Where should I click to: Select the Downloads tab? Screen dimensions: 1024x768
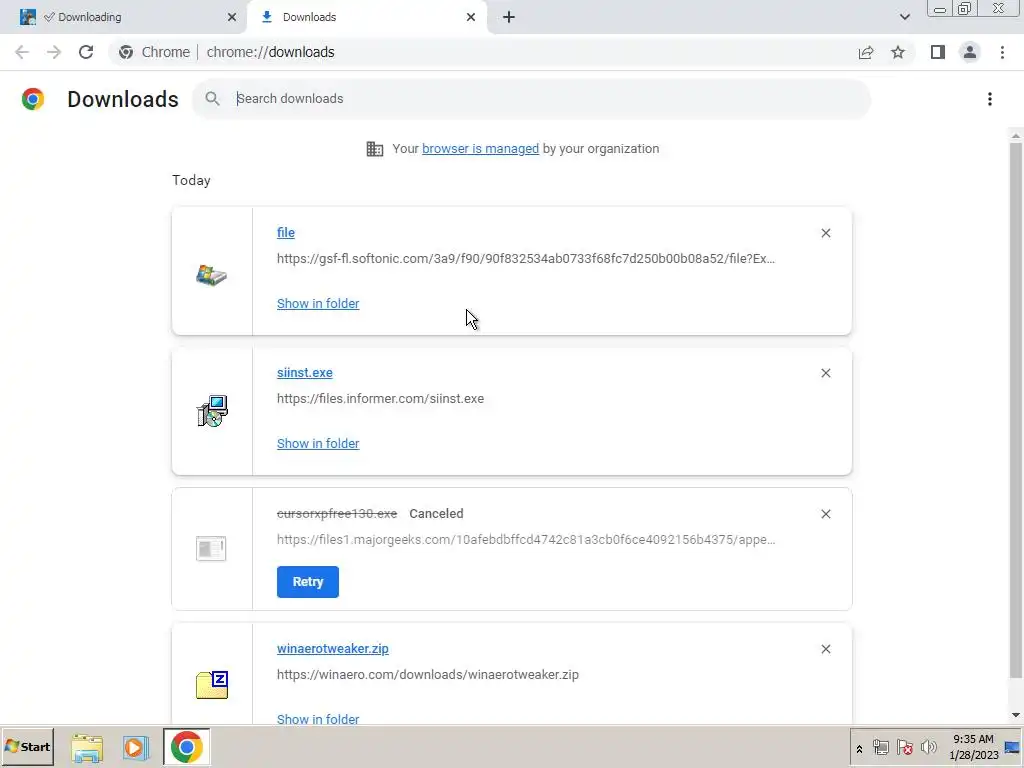click(x=366, y=17)
